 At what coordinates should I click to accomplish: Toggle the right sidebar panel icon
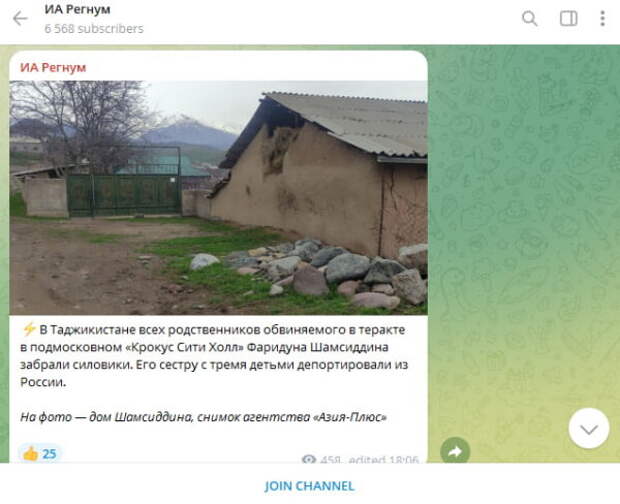click(x=569, y=18)
